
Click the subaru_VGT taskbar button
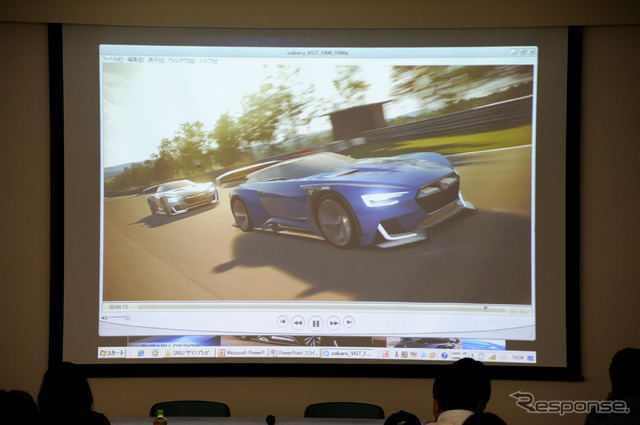(348, 354)
